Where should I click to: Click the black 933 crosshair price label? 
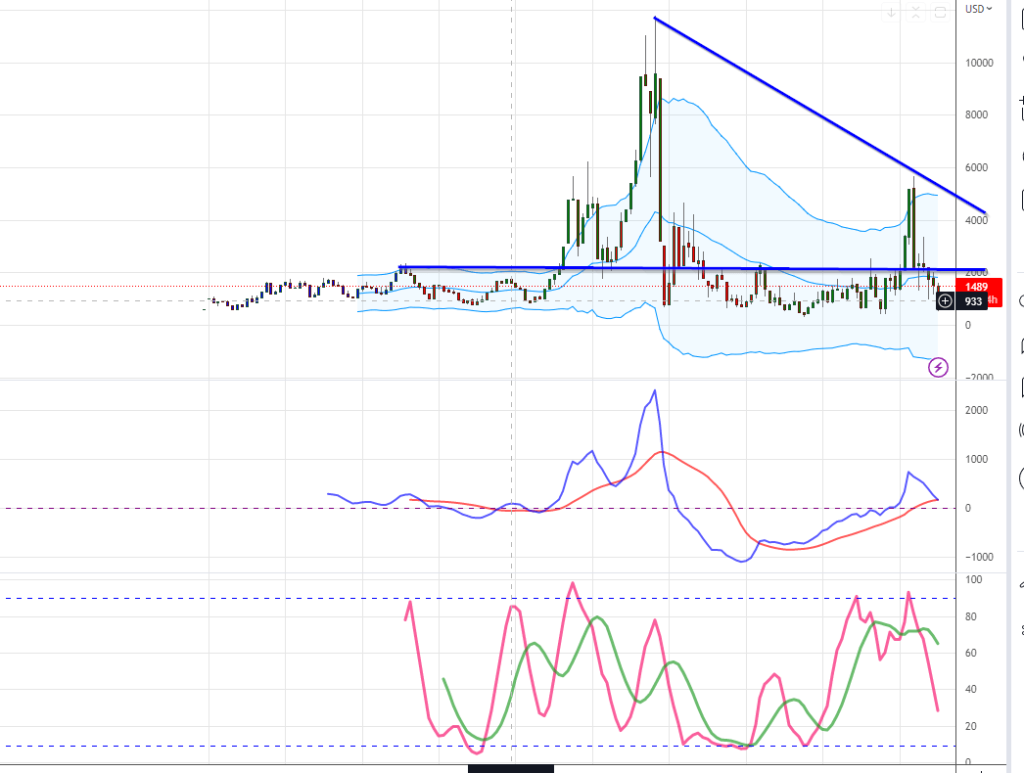(974, 301)
